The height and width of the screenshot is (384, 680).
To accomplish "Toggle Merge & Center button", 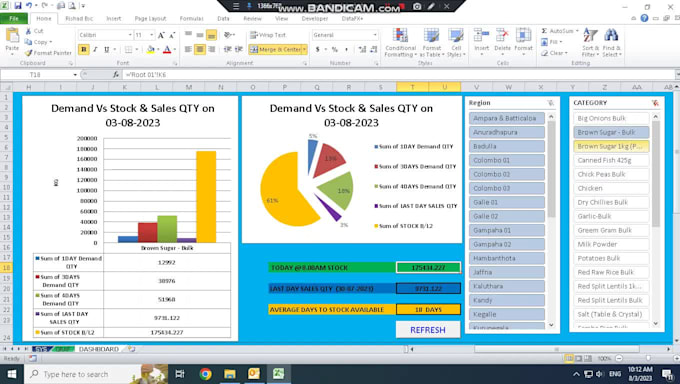I will click(275, 49).
